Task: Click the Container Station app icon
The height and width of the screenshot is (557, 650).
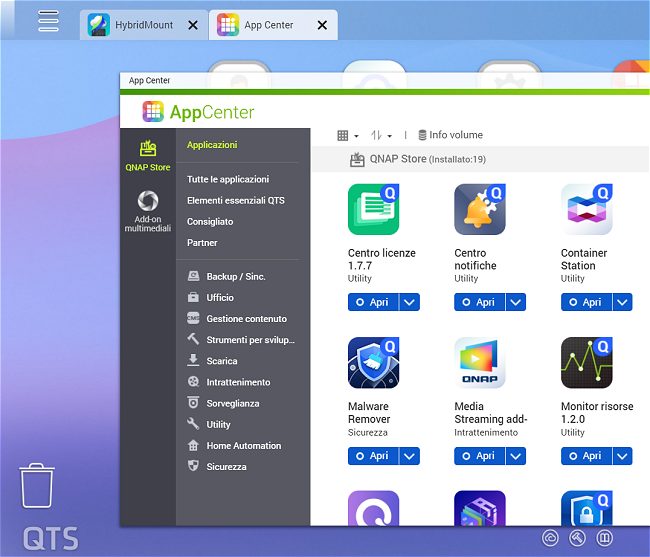Action: coord(586,210)
